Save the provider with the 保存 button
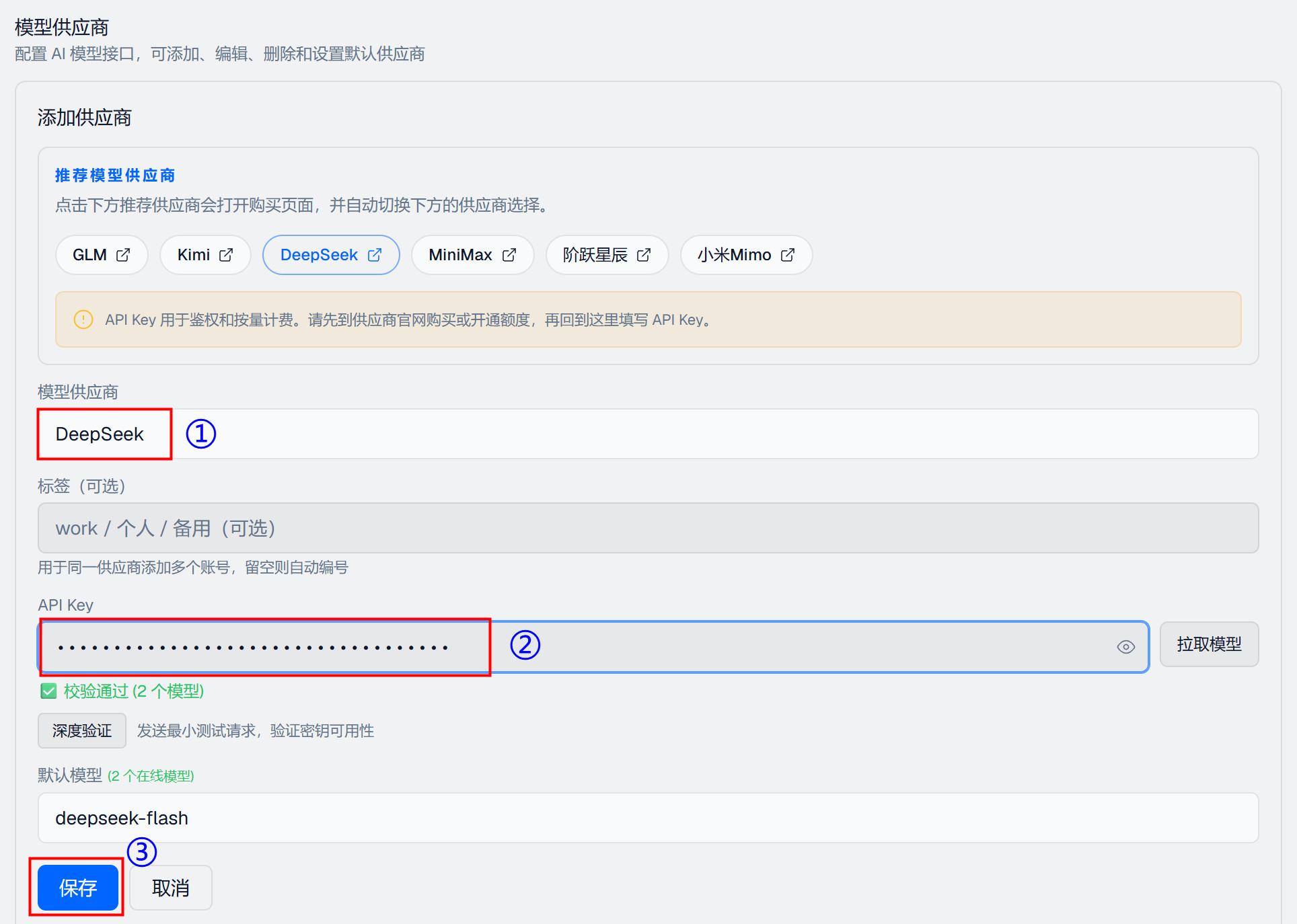 [78, 888]
